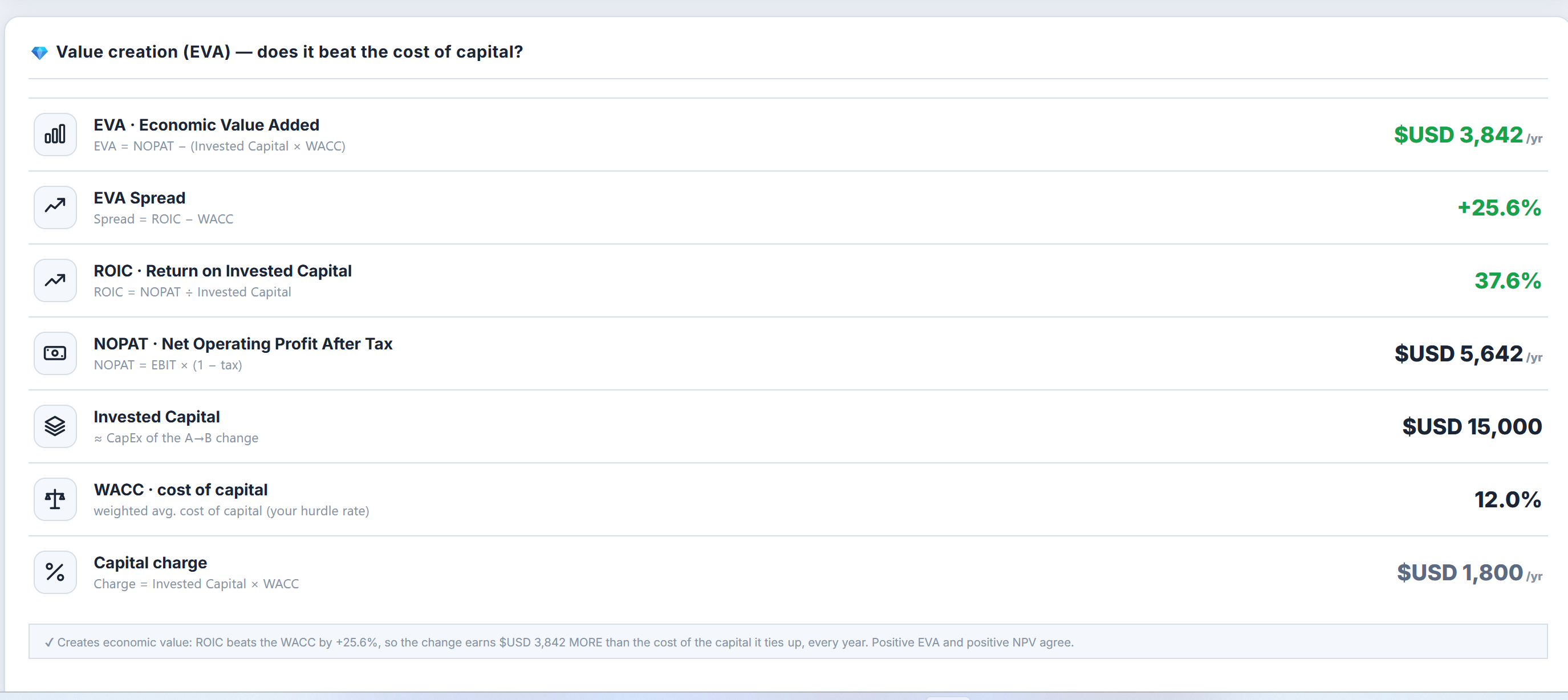Click the trending arrow icon for EVA Spread
This screenshot has height=700, width=1568.
(55, 207)
